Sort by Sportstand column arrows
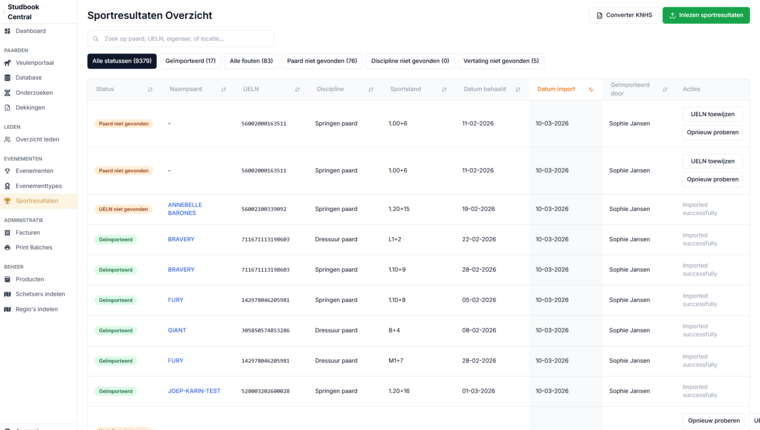 click(444, 90)
